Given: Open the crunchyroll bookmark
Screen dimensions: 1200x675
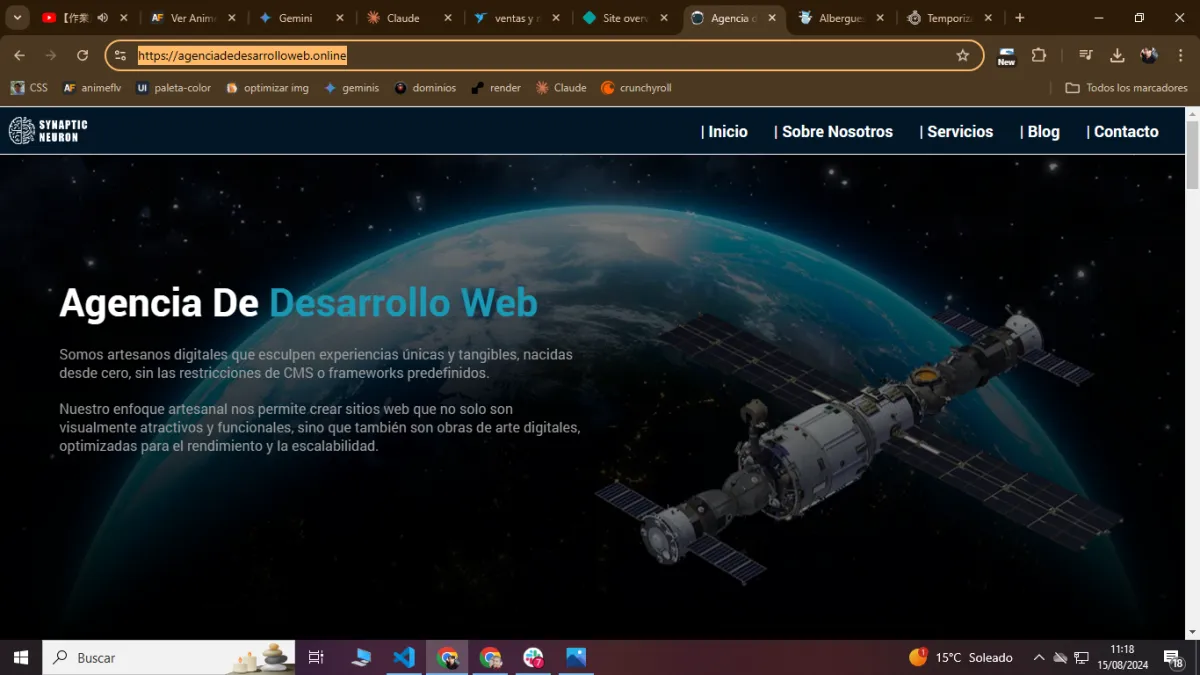Looking at the screenshot, I should click(636, 88).
